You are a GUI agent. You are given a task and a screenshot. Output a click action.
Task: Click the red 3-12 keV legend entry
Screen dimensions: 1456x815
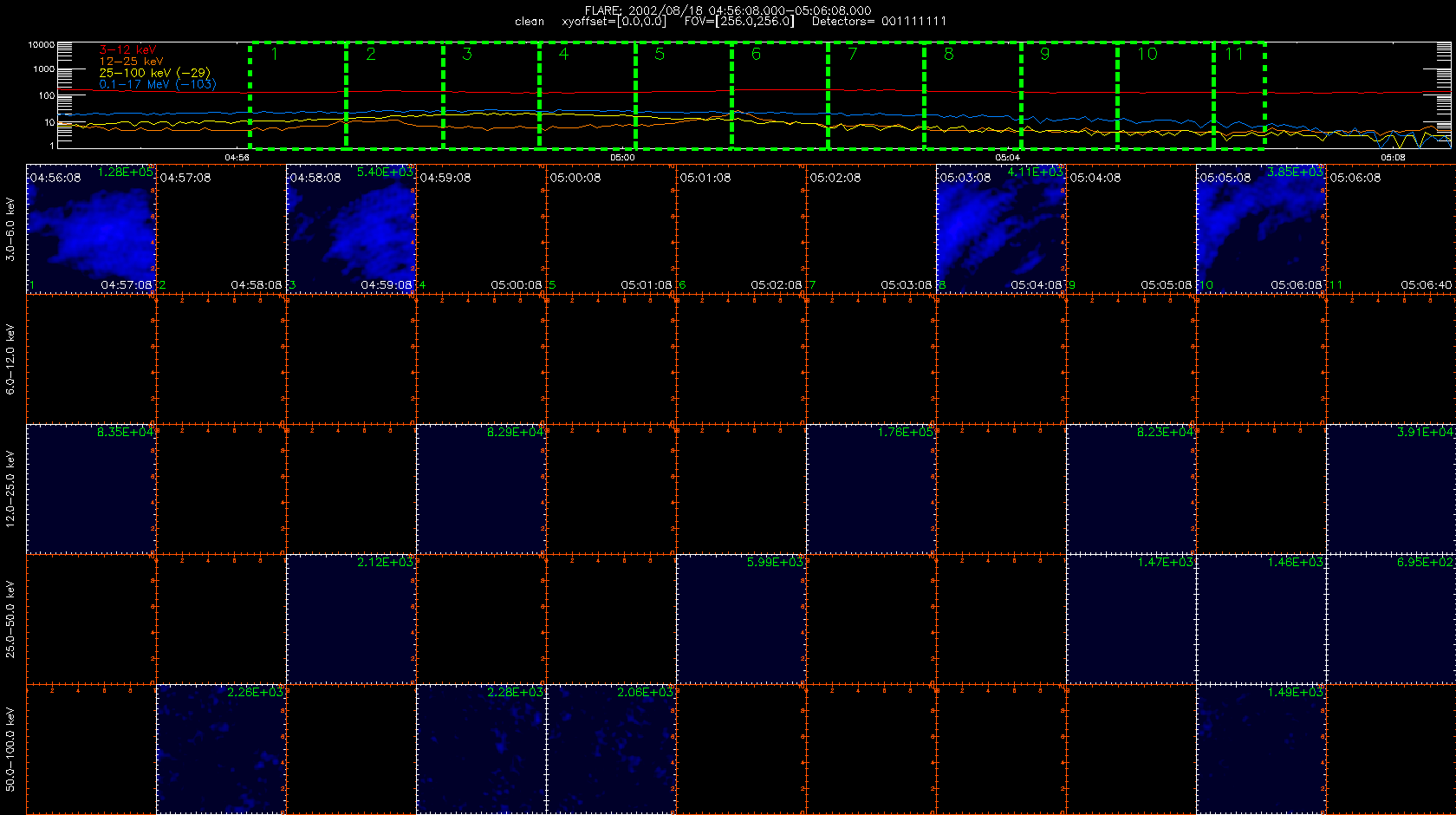[x=127, y=49]
